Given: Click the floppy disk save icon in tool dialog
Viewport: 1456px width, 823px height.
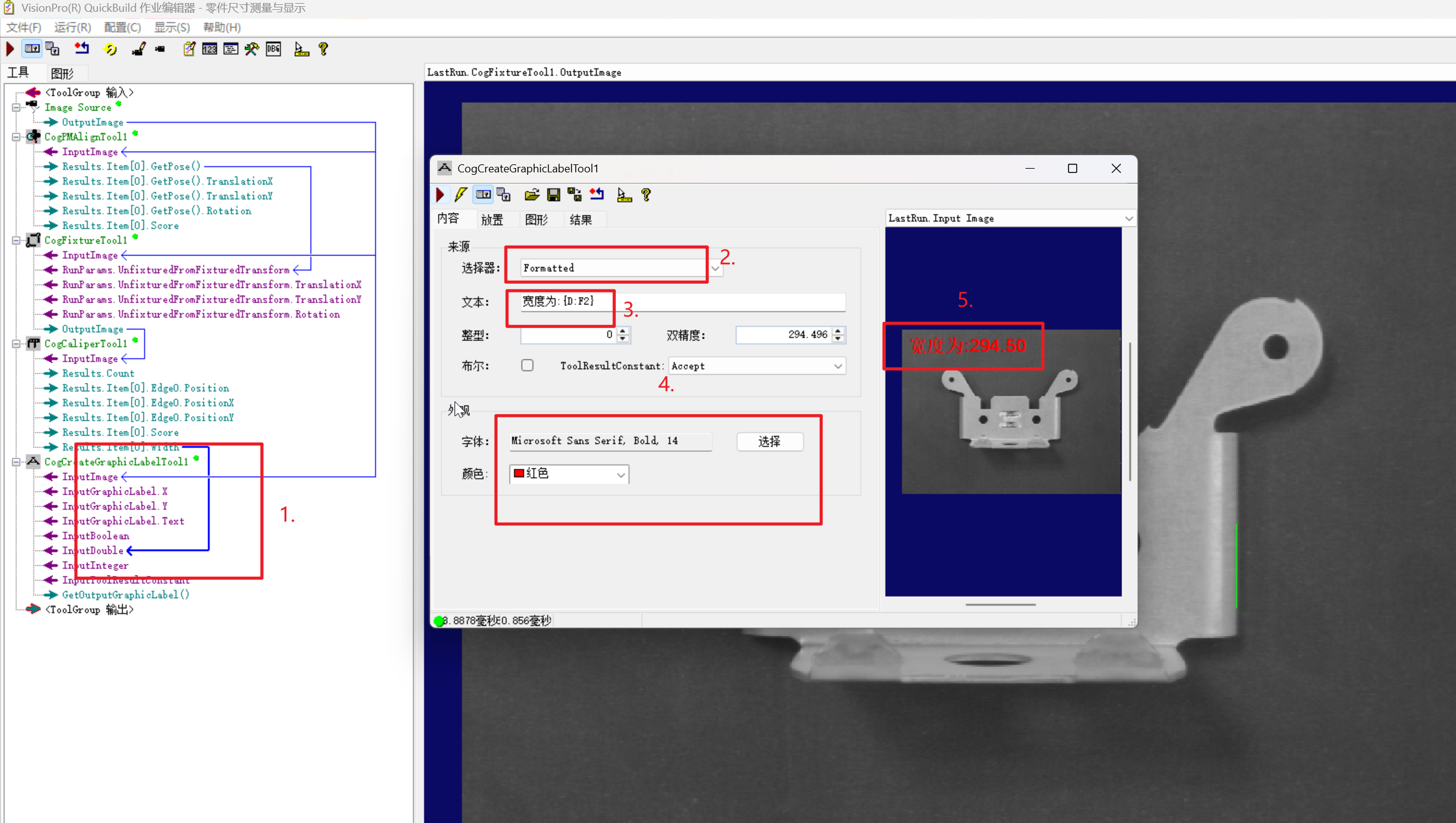Looking at the screenshot, I should (x=553, y=195).
